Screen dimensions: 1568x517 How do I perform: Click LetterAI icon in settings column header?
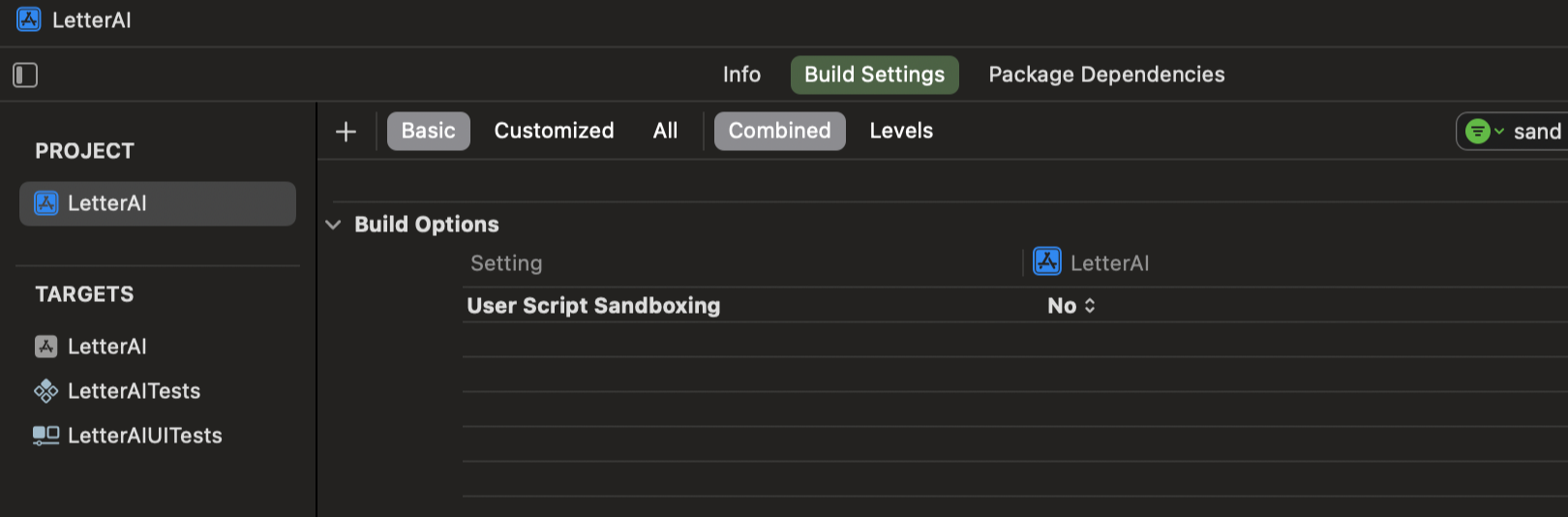[1047, 262]
